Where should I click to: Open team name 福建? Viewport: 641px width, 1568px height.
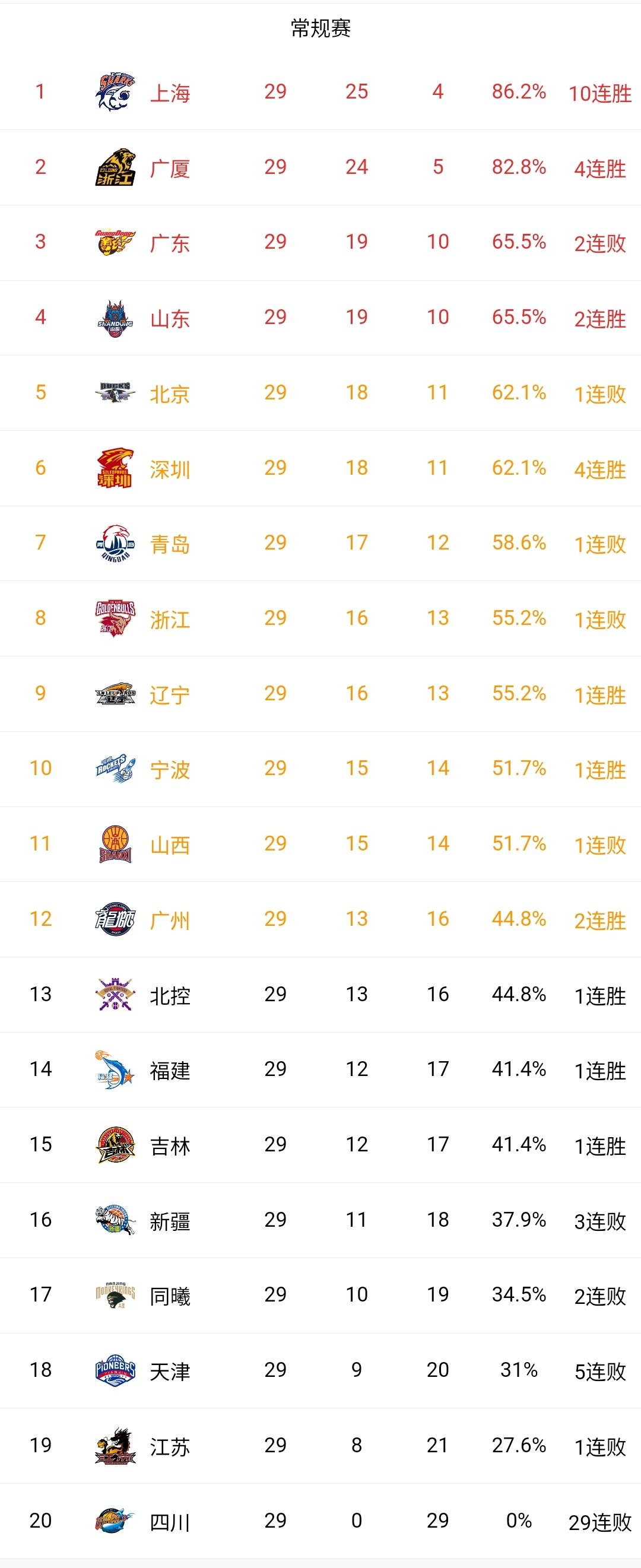pos(170,1070)
